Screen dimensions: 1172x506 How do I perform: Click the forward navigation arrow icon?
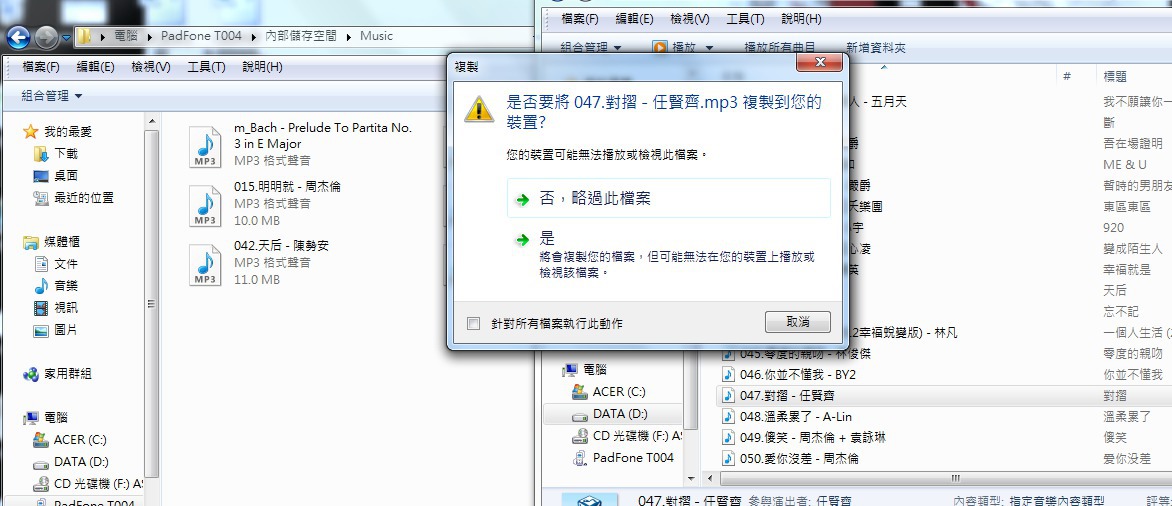[46, 36]
